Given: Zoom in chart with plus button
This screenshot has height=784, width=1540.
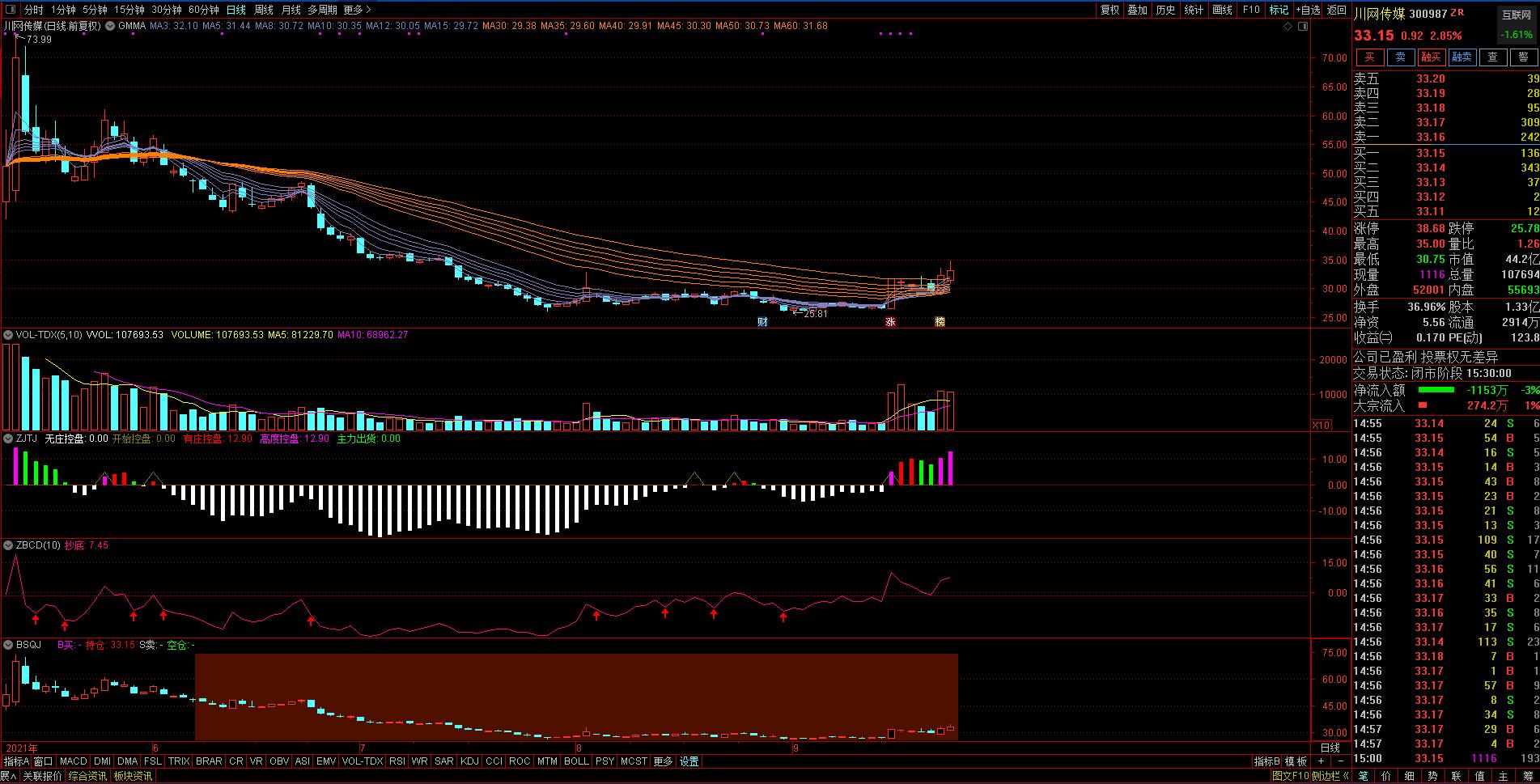Looking at the screenshot, I should 1321,761.
